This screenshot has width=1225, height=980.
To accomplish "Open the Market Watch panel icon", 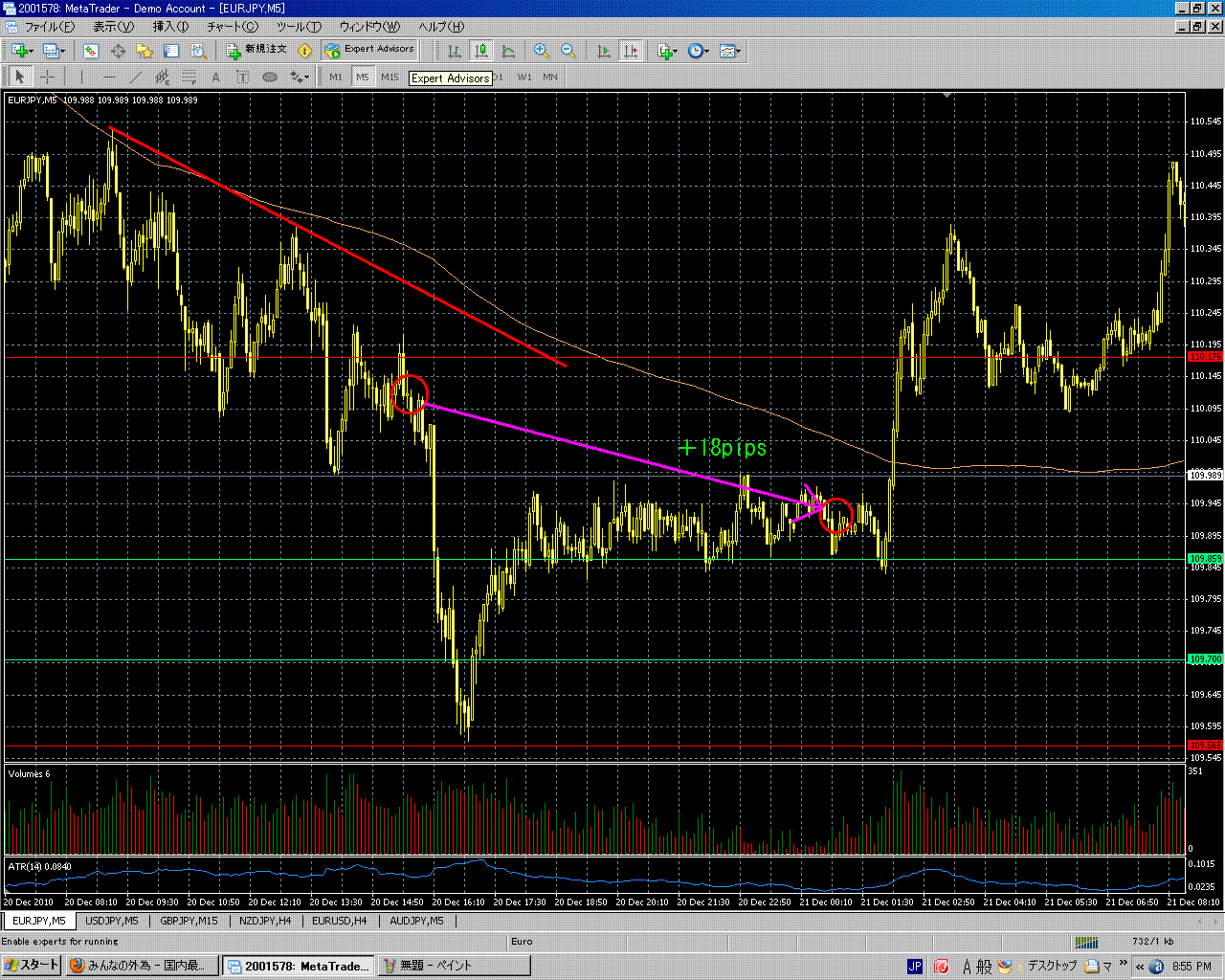I will click(91, 51).
